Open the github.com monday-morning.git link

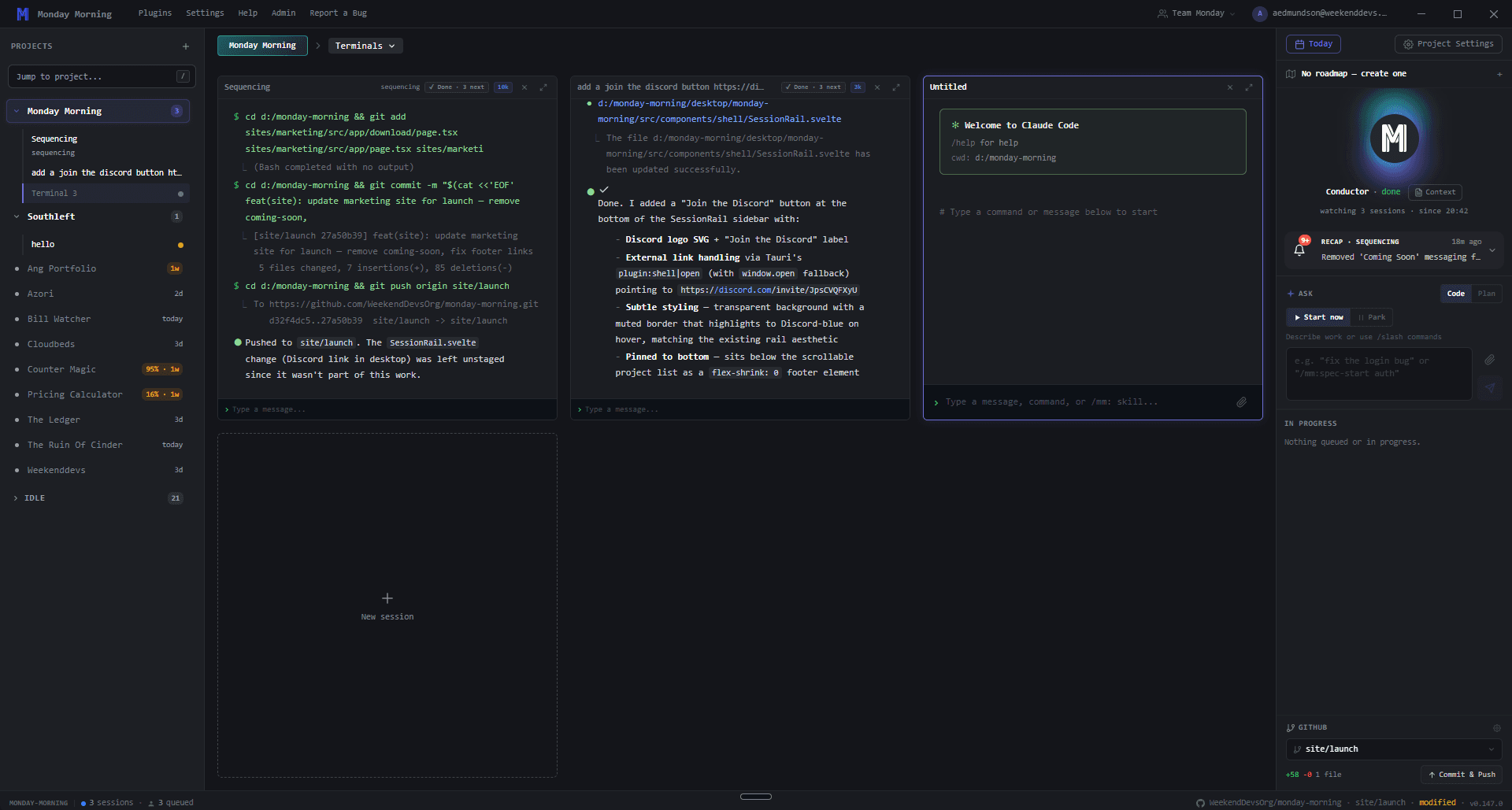coord(404,305)
